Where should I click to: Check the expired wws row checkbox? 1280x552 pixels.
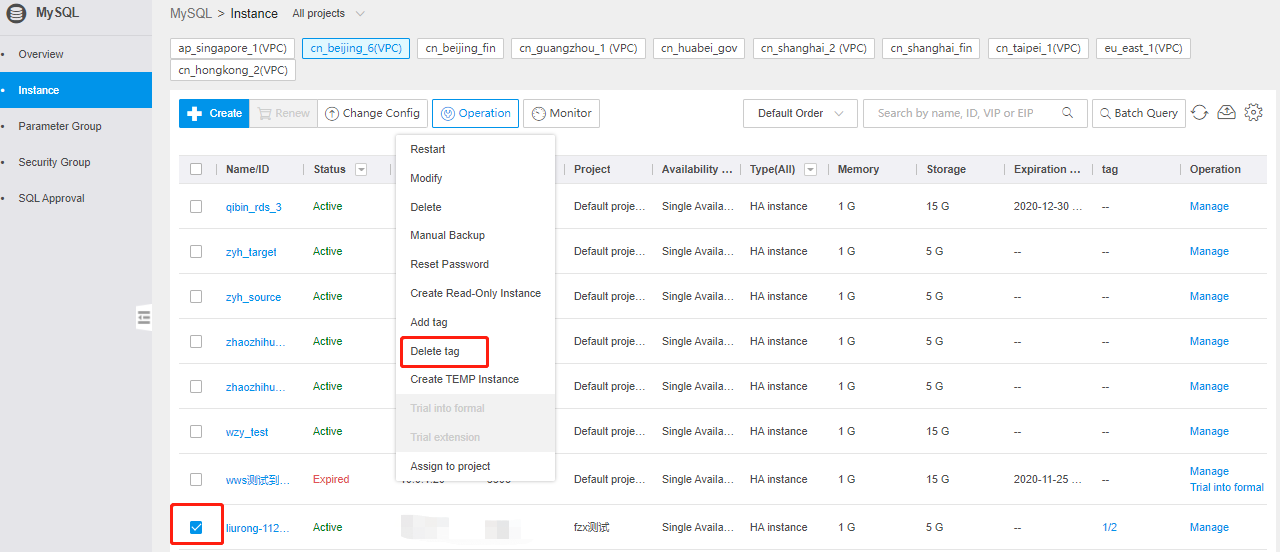point(196,479)
